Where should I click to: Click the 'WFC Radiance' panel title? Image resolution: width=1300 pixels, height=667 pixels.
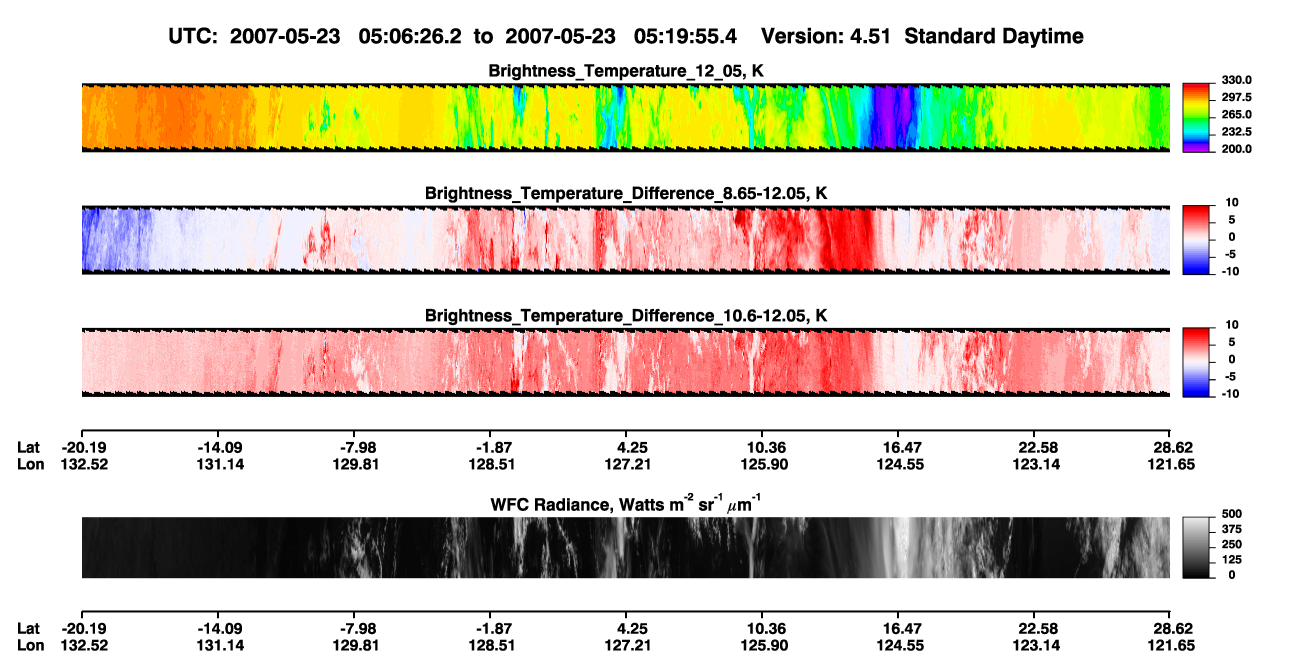tap(626, 503)
